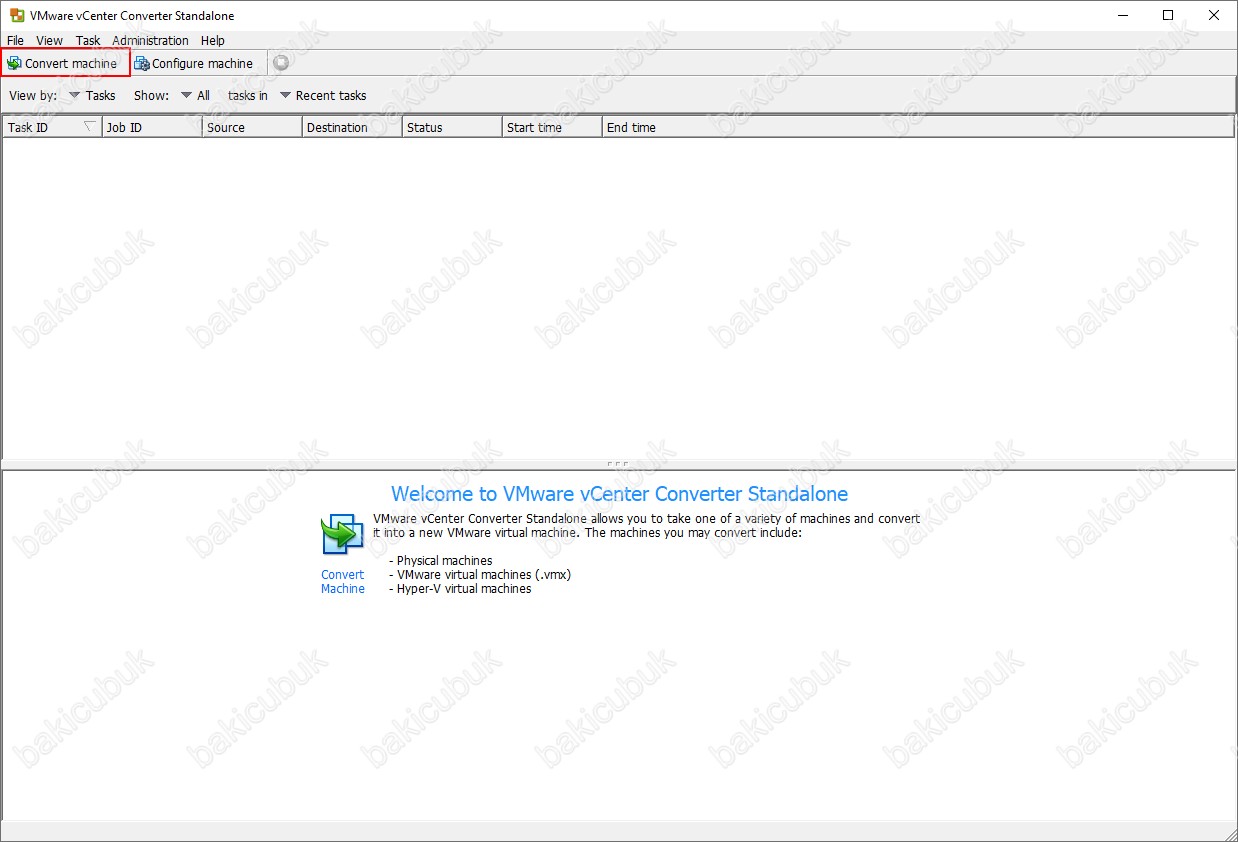Click the VMware Converter title bar icon

pyautogui.click(x=16, y=16)
